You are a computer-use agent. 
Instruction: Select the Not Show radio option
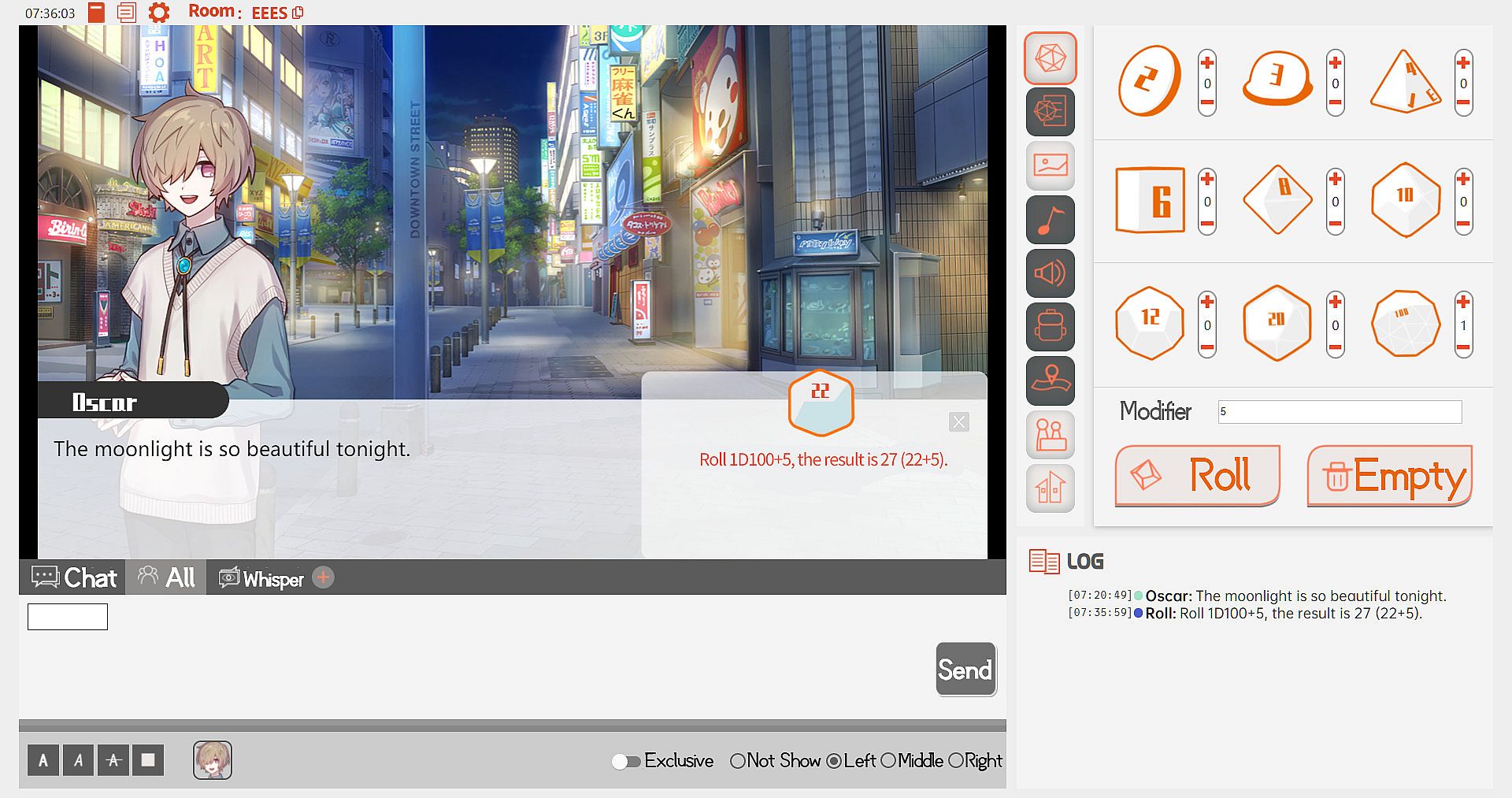[x=738, y=761]
